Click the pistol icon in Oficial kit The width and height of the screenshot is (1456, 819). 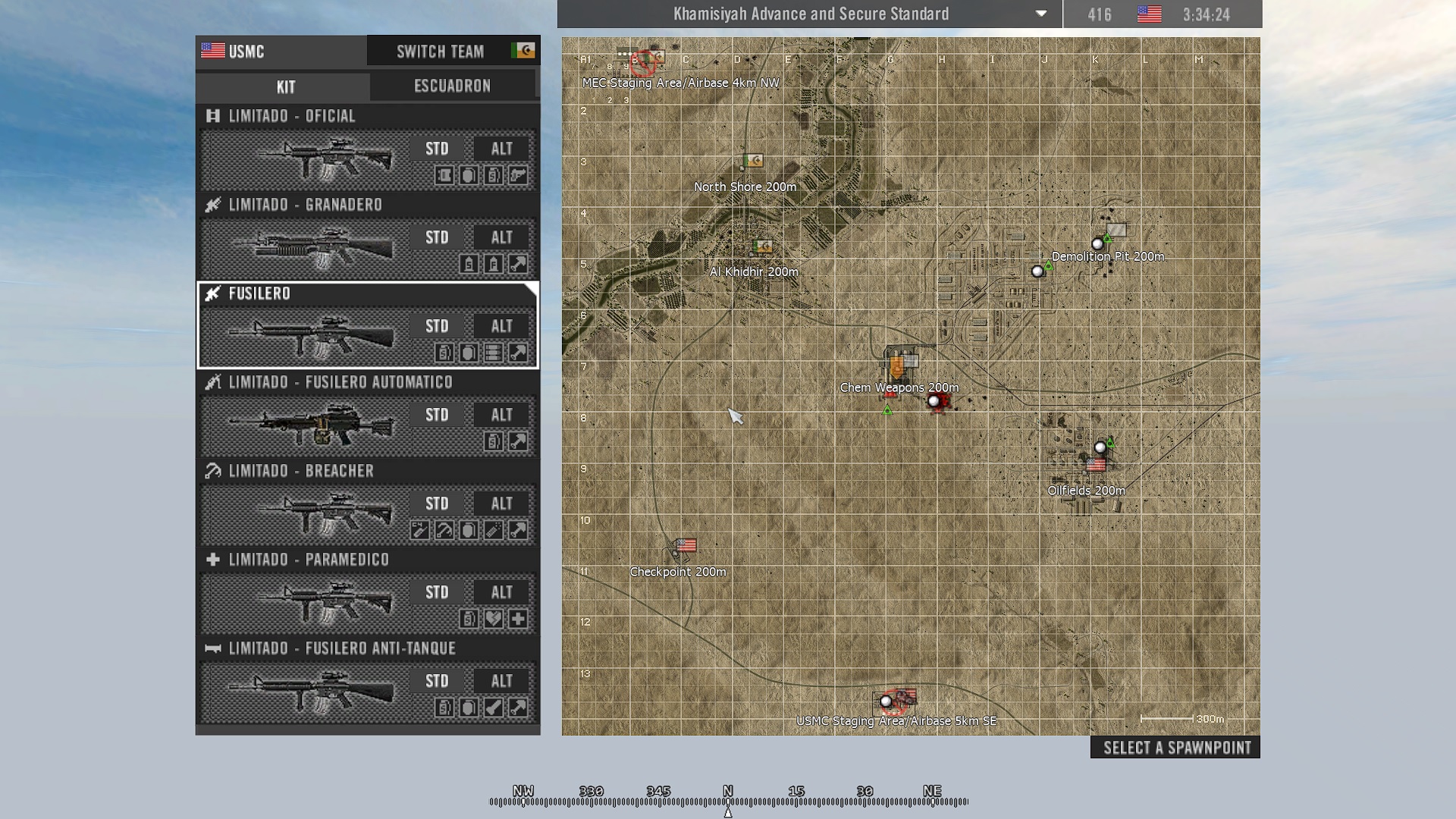coord(518,176)
